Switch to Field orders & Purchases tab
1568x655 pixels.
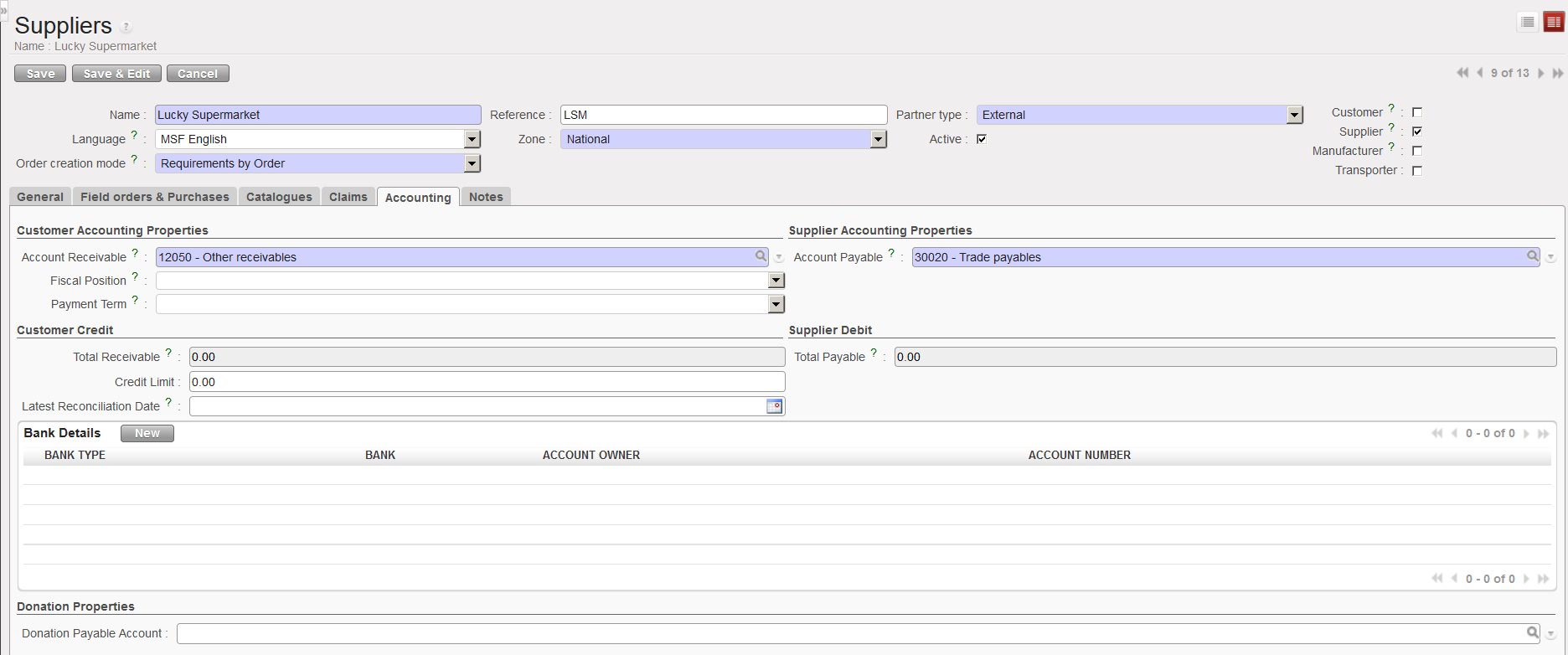pos(154,197)
